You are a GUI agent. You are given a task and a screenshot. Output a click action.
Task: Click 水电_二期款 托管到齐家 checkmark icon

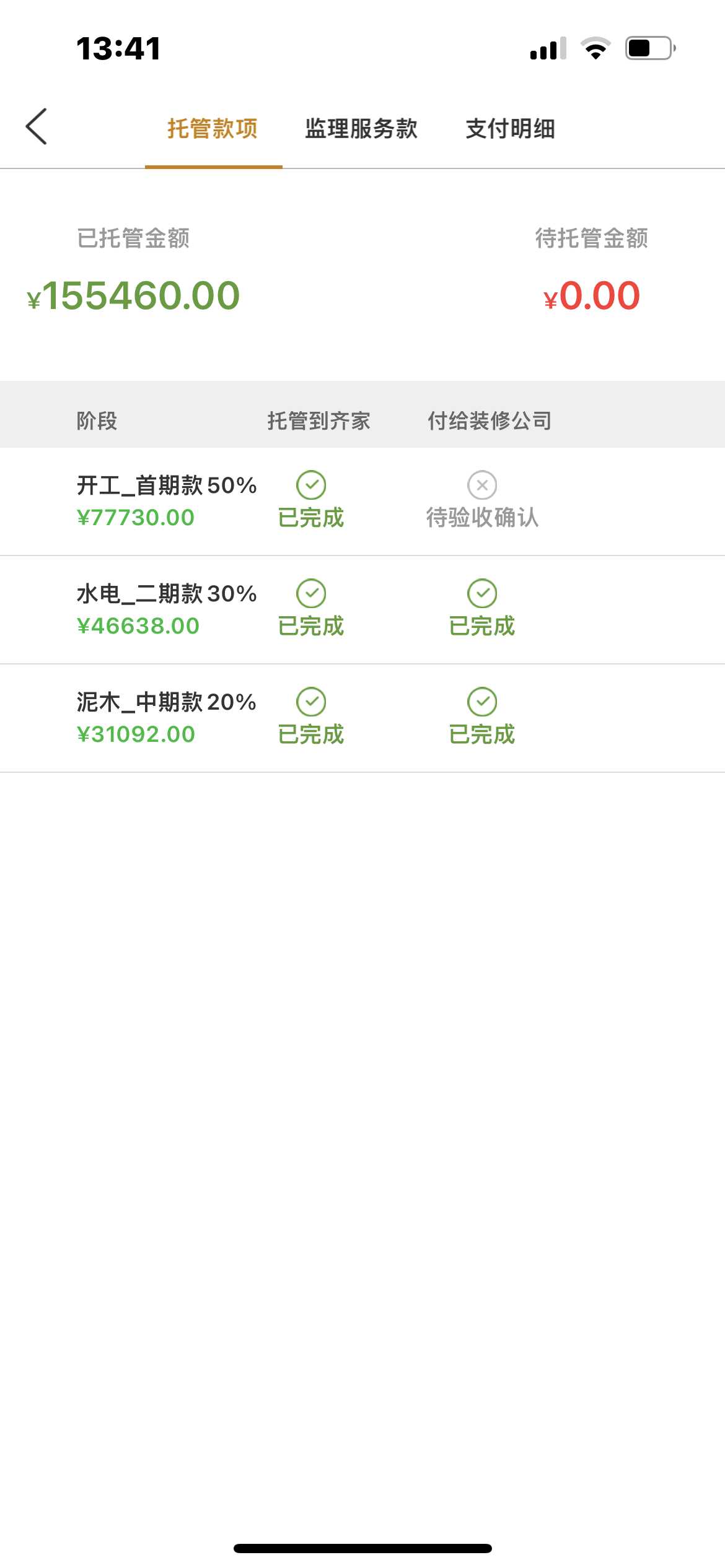[x=311, y=593]
